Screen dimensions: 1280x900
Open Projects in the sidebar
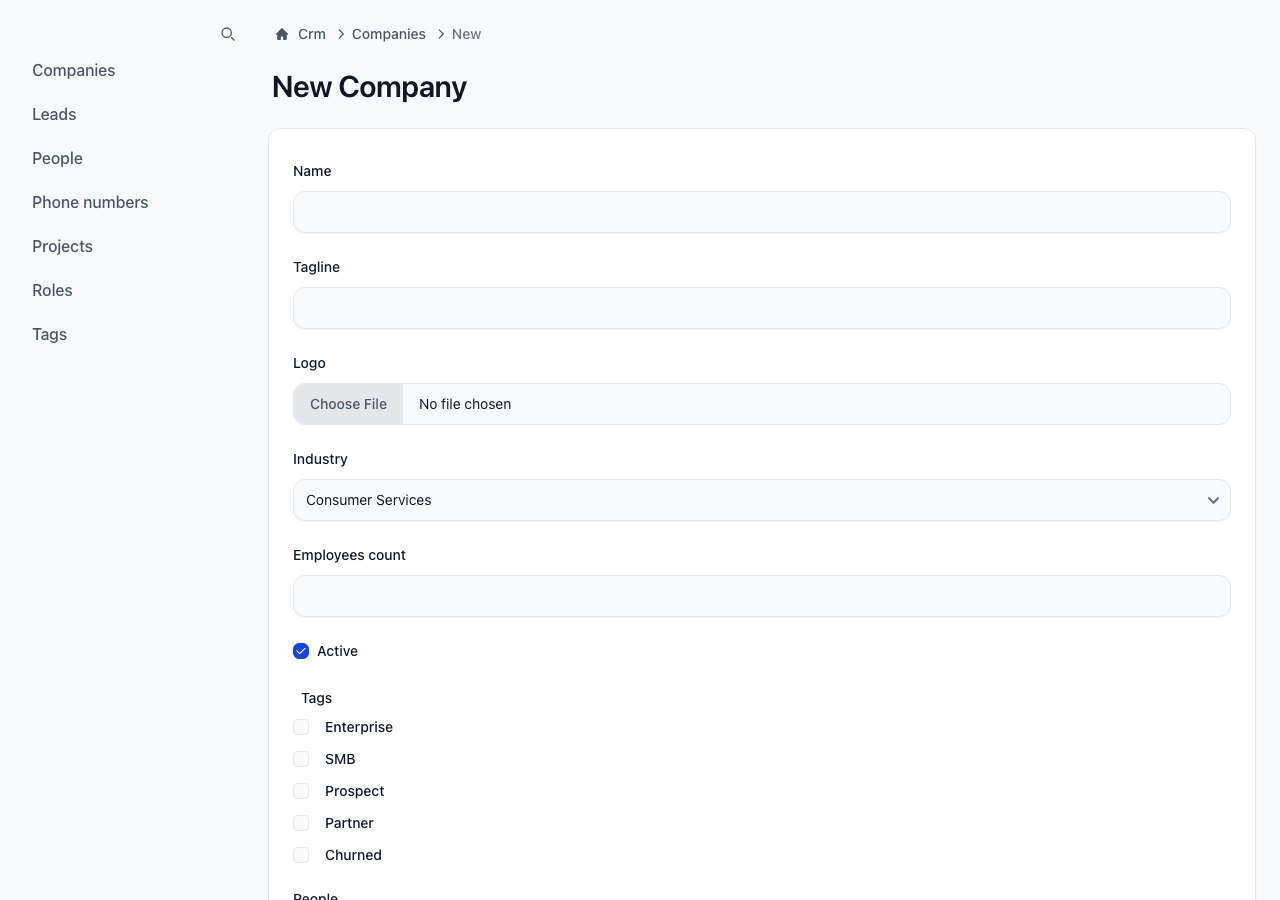click(x=62, y=246)
